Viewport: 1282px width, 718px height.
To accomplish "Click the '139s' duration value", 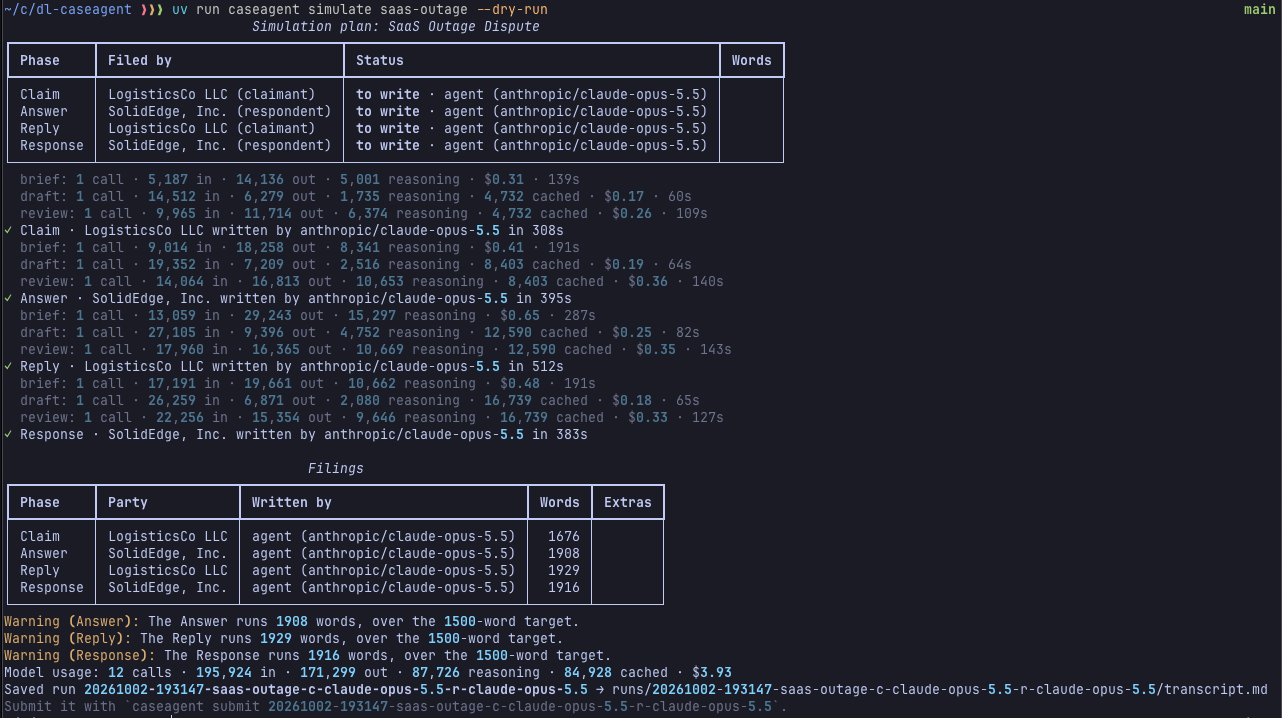I will point(564,179).
